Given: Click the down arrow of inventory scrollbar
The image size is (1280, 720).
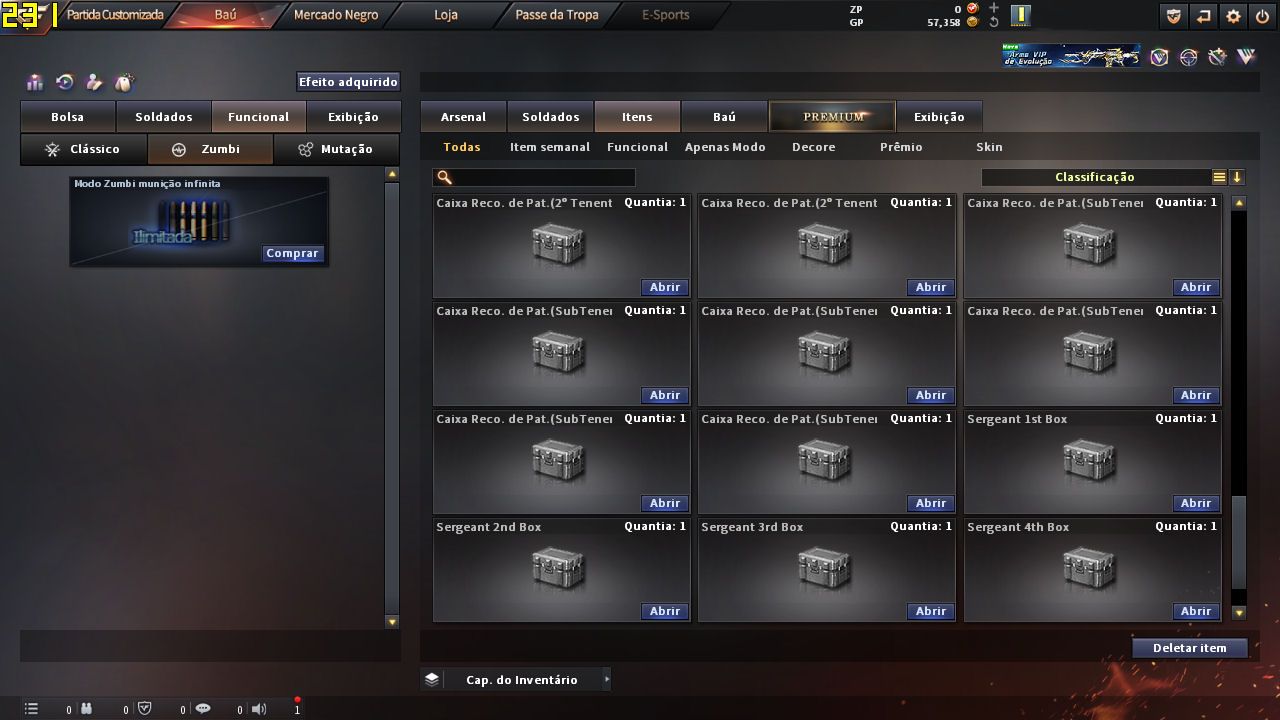Looking at the screenshot, I should [x=1239, y=613].
